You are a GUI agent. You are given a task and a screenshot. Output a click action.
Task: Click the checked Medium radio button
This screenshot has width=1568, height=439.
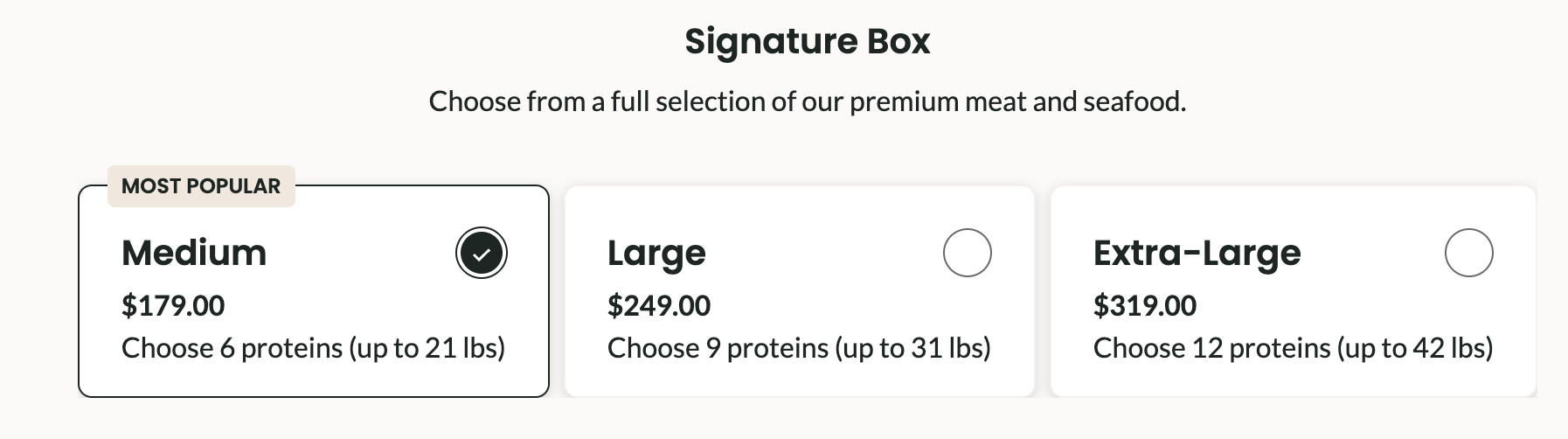[482, 254]
